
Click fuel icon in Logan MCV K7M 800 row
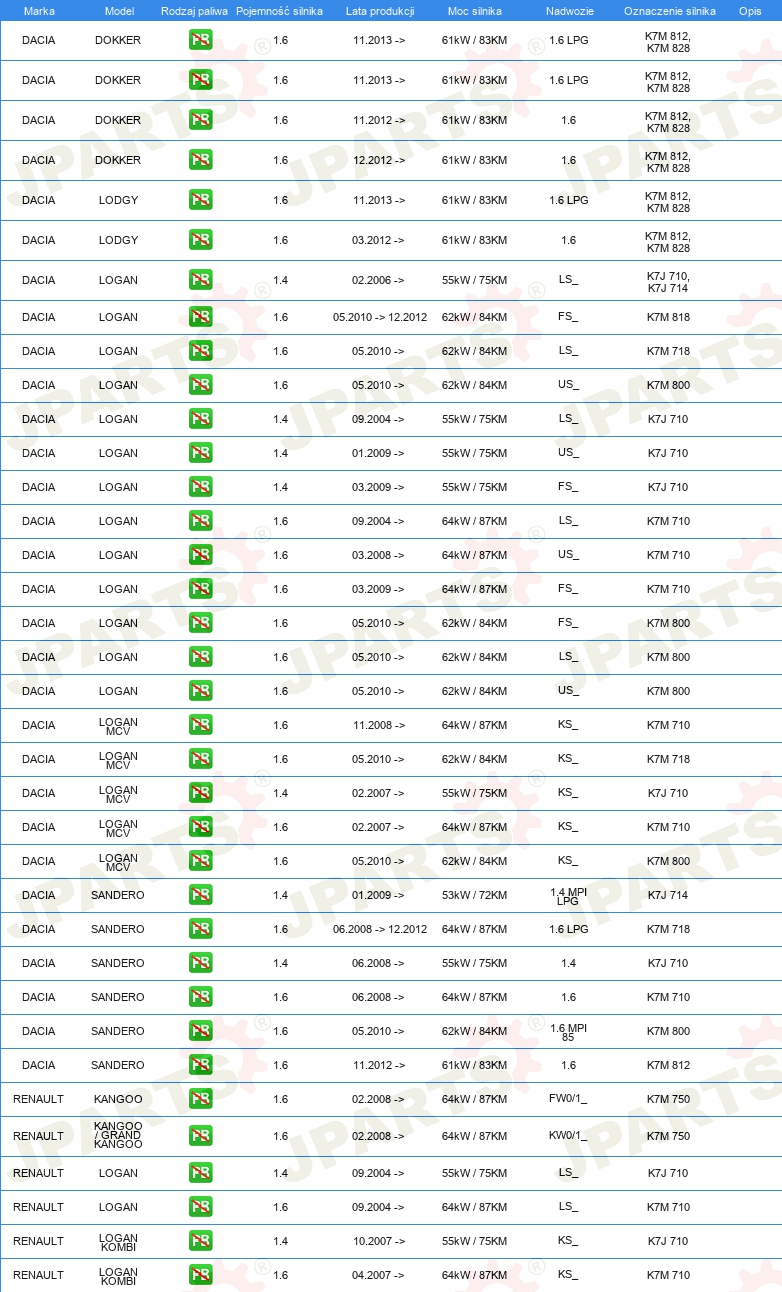pyautogui.click(x=200, y=861)
